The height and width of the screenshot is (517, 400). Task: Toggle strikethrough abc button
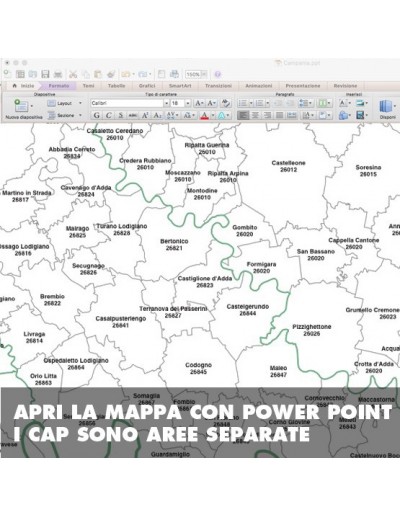(133, 115)
